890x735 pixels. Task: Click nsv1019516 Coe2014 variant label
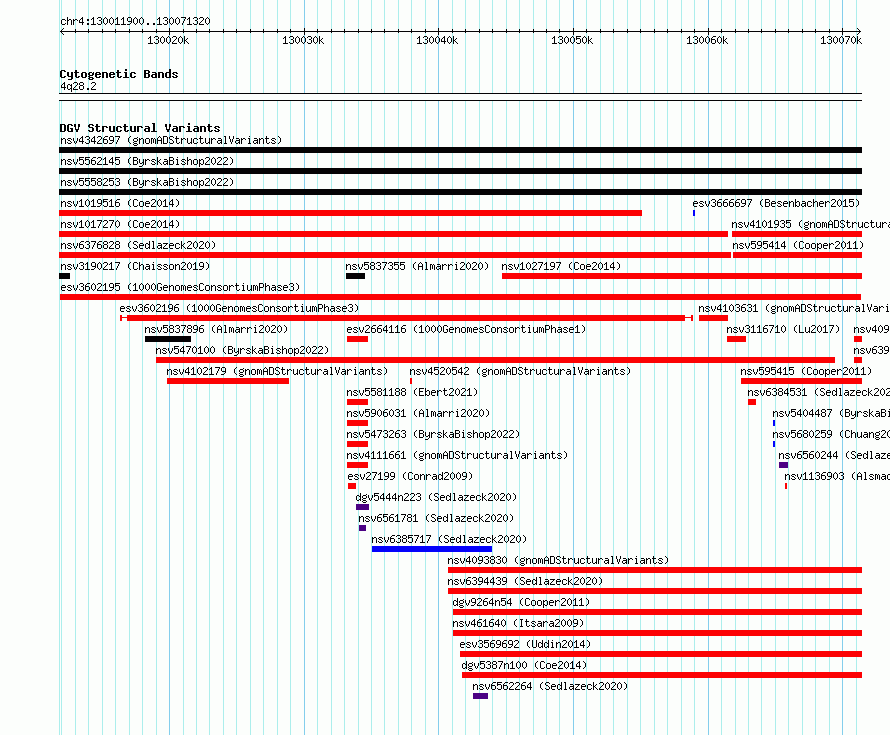pos(120,203)
